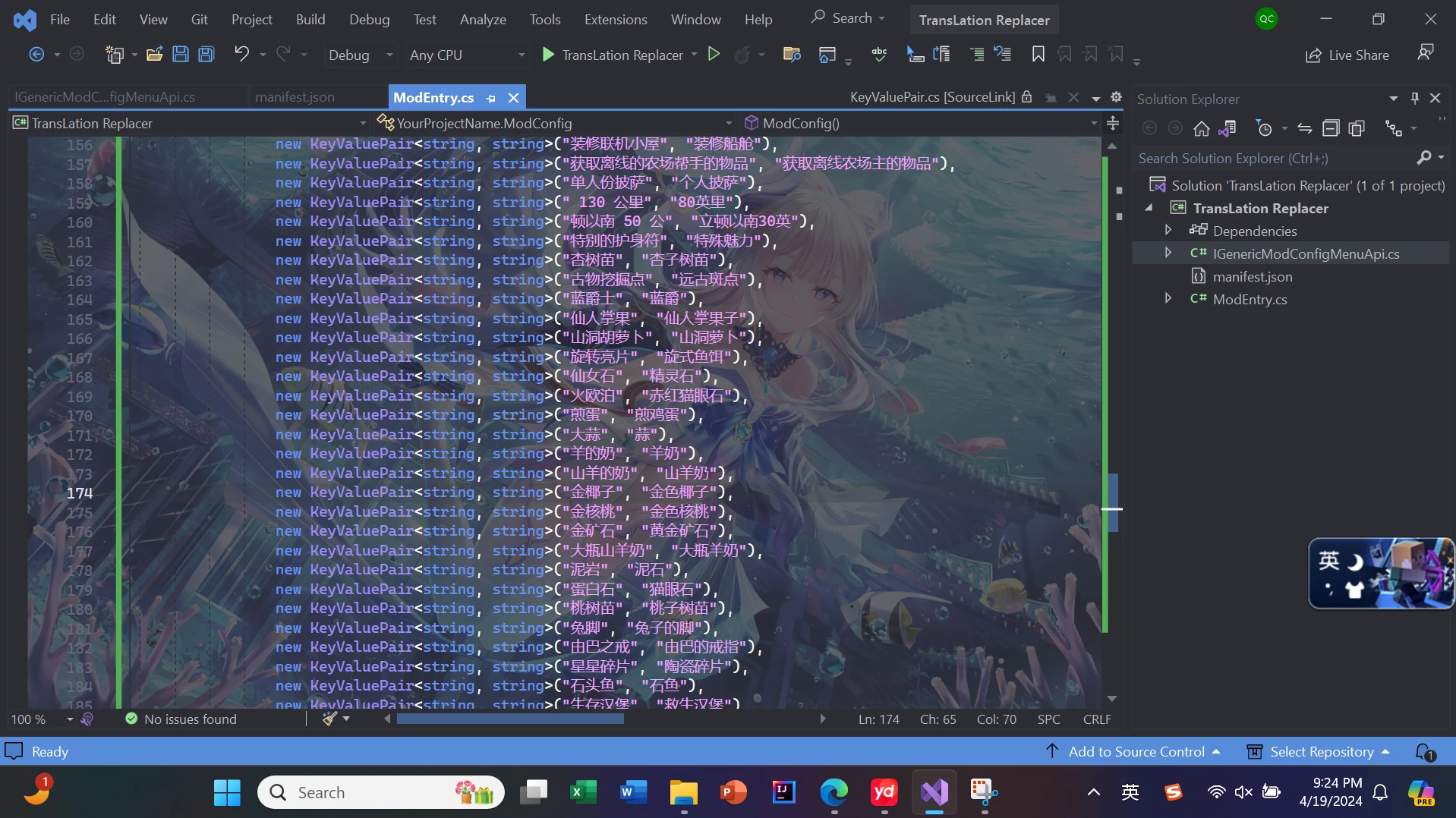Open the Build menu
The height and width of the screenshot is (818, 1456).
[310, 20]
